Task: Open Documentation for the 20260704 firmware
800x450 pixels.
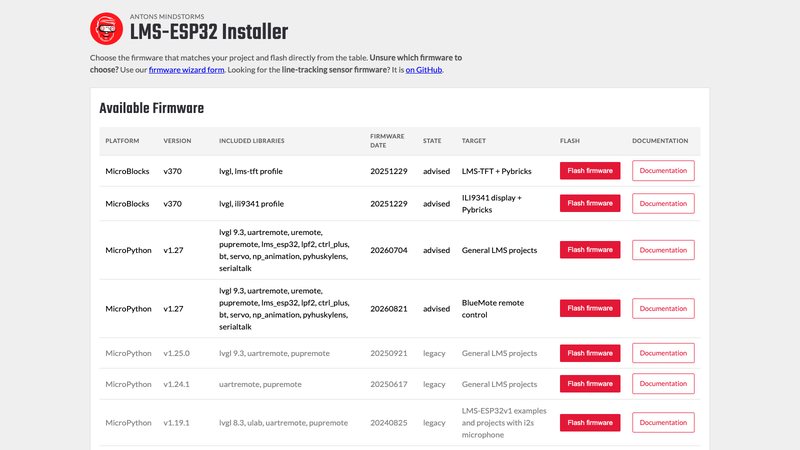Action: [663, 250]
